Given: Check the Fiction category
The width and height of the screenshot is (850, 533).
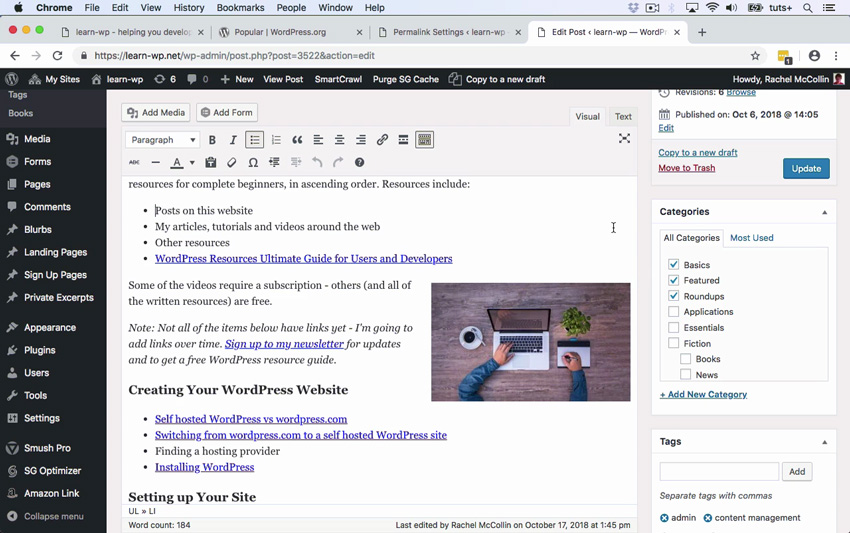Looking at the screenshot, I should point(673,343).
